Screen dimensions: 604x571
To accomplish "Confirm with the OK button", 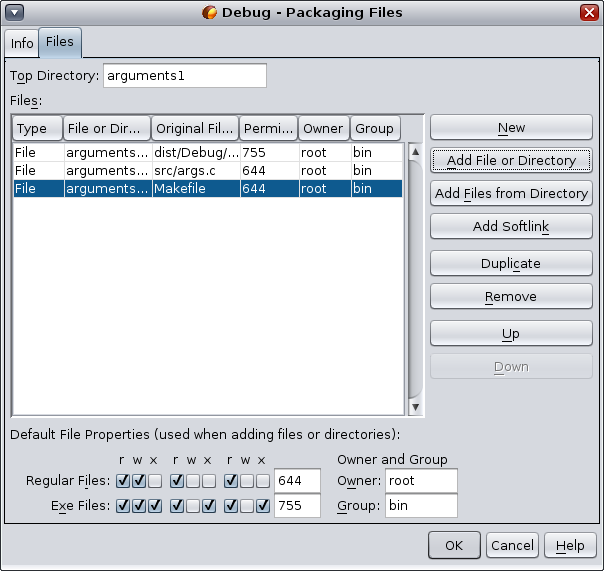I will click(x=454, y=546).
